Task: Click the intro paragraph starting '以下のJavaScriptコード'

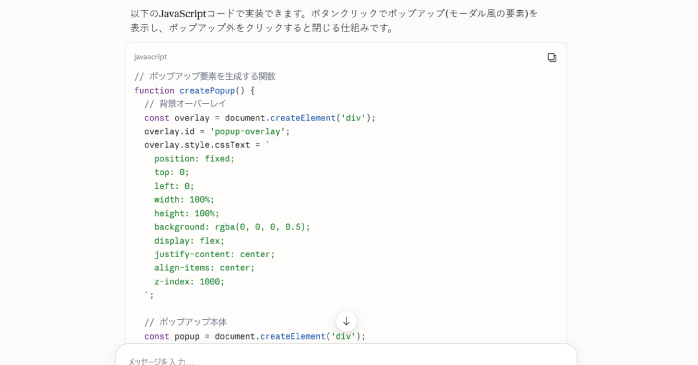Action: point(334,20)
